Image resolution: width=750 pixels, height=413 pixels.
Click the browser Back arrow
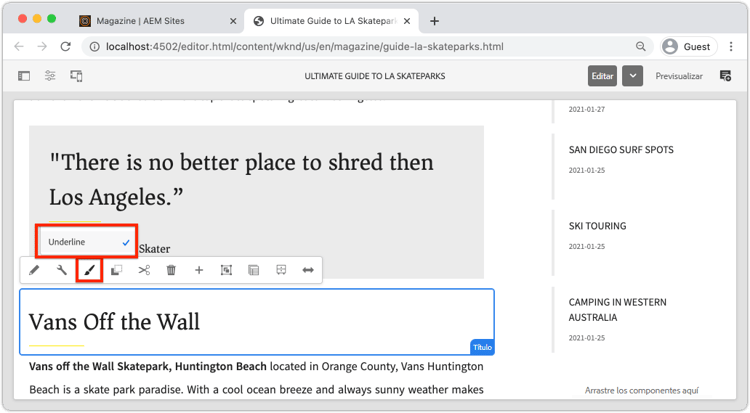coord(19,46)
